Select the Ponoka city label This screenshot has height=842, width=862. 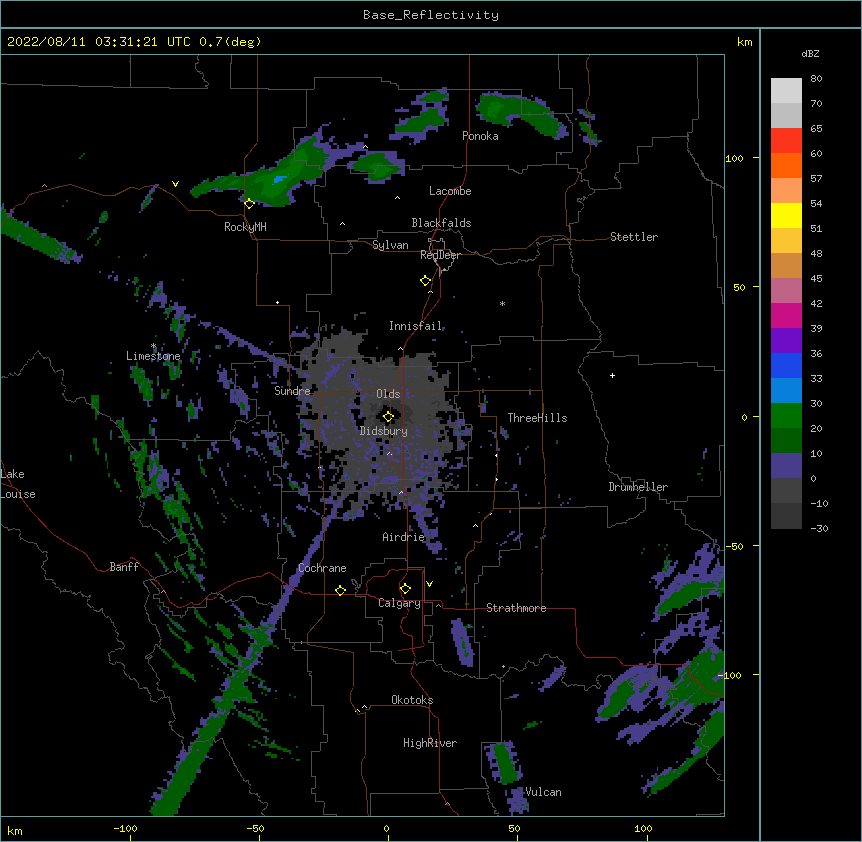click(480, 136)
